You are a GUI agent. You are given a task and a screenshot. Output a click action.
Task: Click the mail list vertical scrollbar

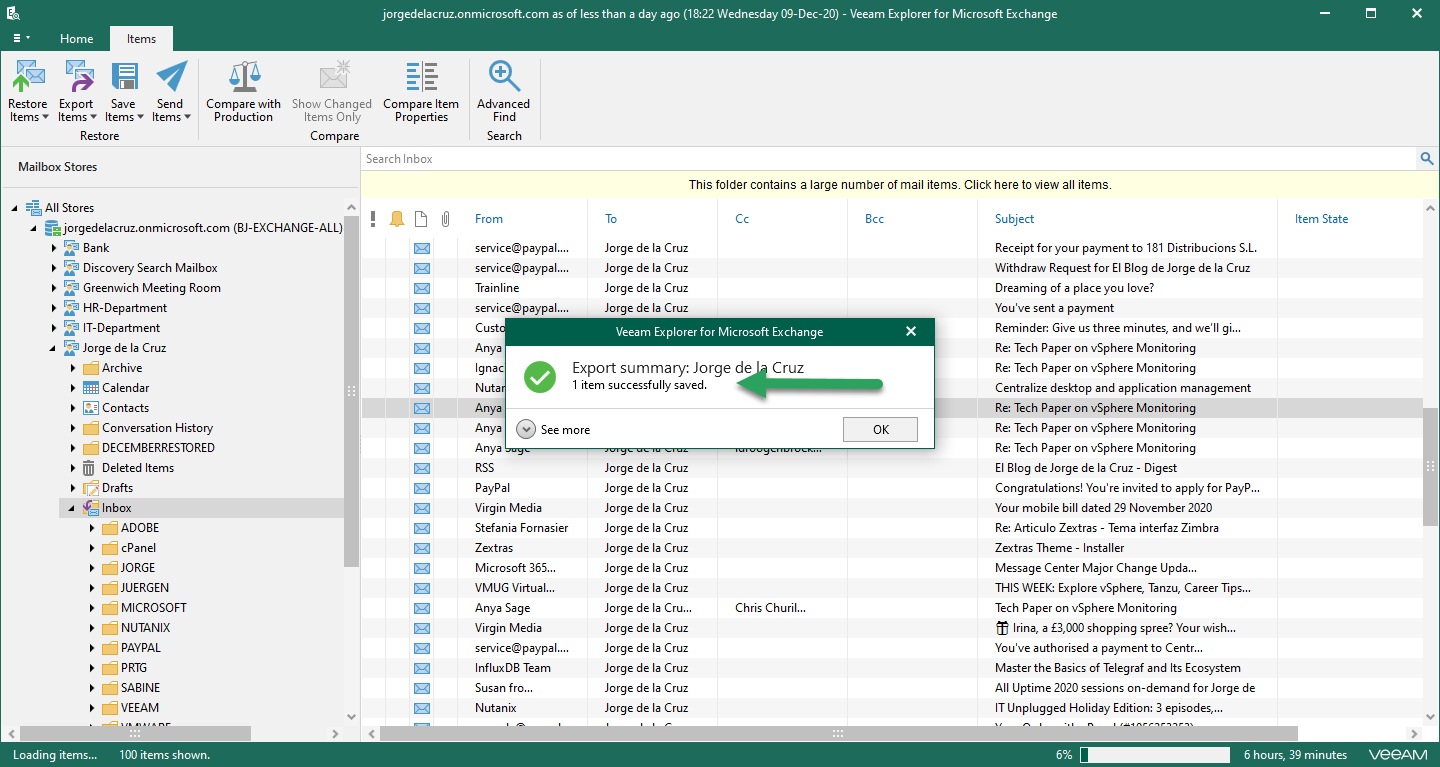[1430, 466]
